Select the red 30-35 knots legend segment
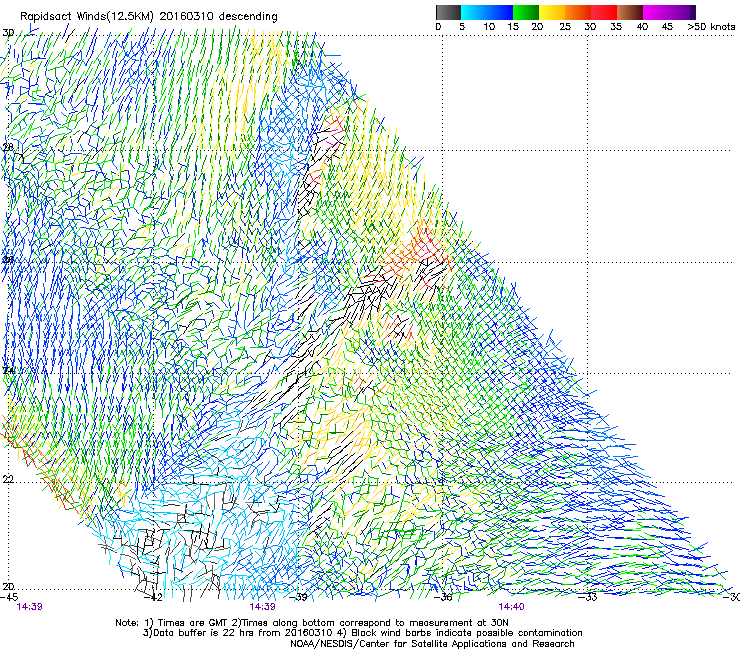The height and width of the screenshot is (650, 740). (x=604, y=12)
